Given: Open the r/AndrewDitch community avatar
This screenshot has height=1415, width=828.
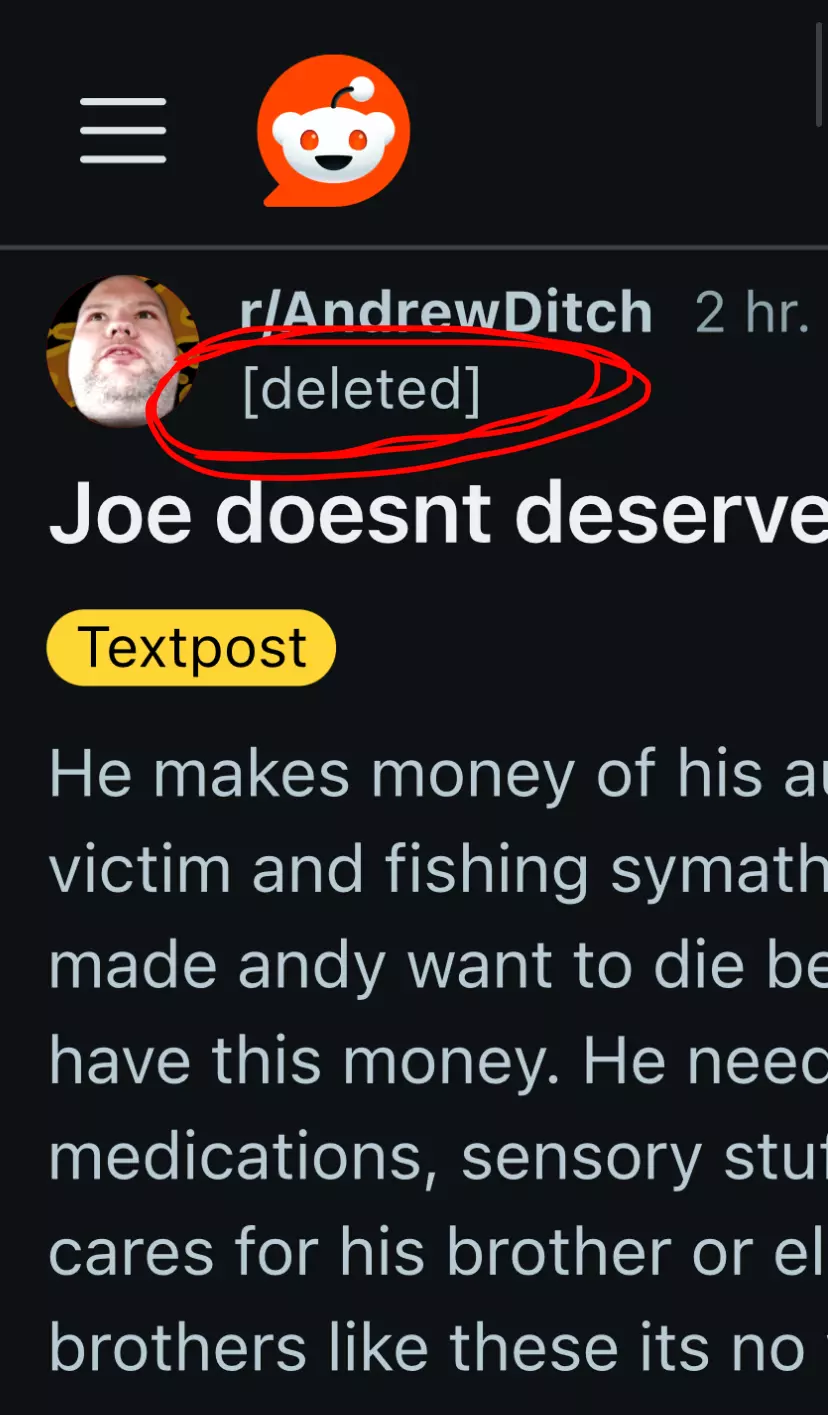Looking at the screenshot, I should click(x=123, y=352).
